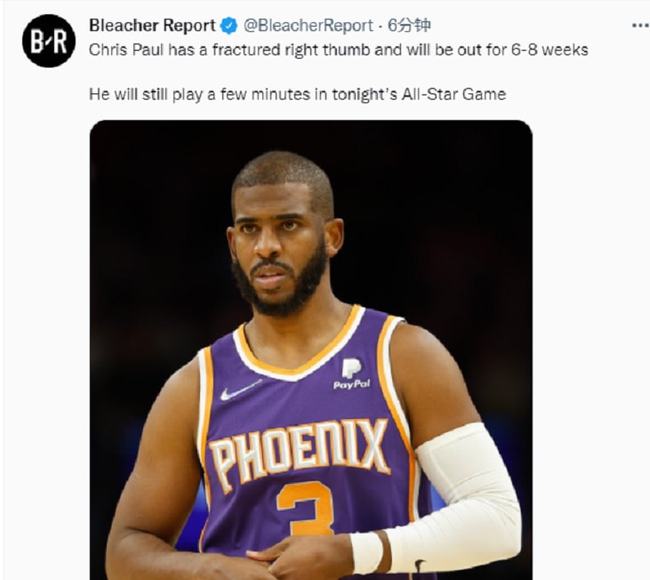Viewport: 650px width, 580px height.
Task: Click the '6-8 weeks' text in tweet
Action: [550, 50]
